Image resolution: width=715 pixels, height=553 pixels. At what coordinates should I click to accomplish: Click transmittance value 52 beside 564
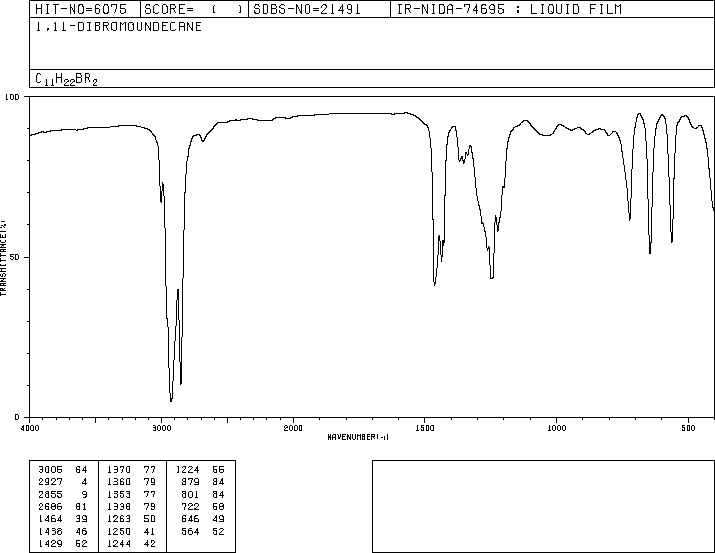pos(218,531)
